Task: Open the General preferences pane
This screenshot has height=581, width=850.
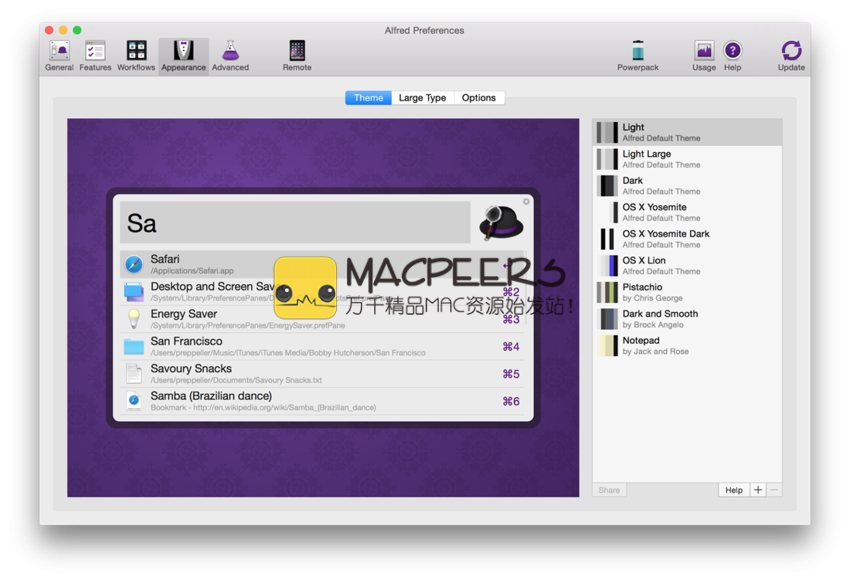Action: 59,55
